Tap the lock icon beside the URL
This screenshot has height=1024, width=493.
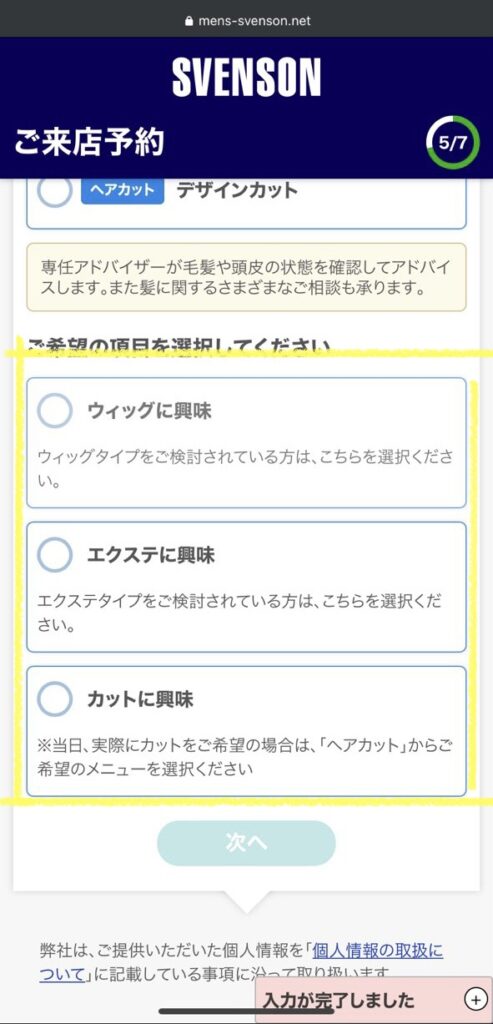pos(189,20)
